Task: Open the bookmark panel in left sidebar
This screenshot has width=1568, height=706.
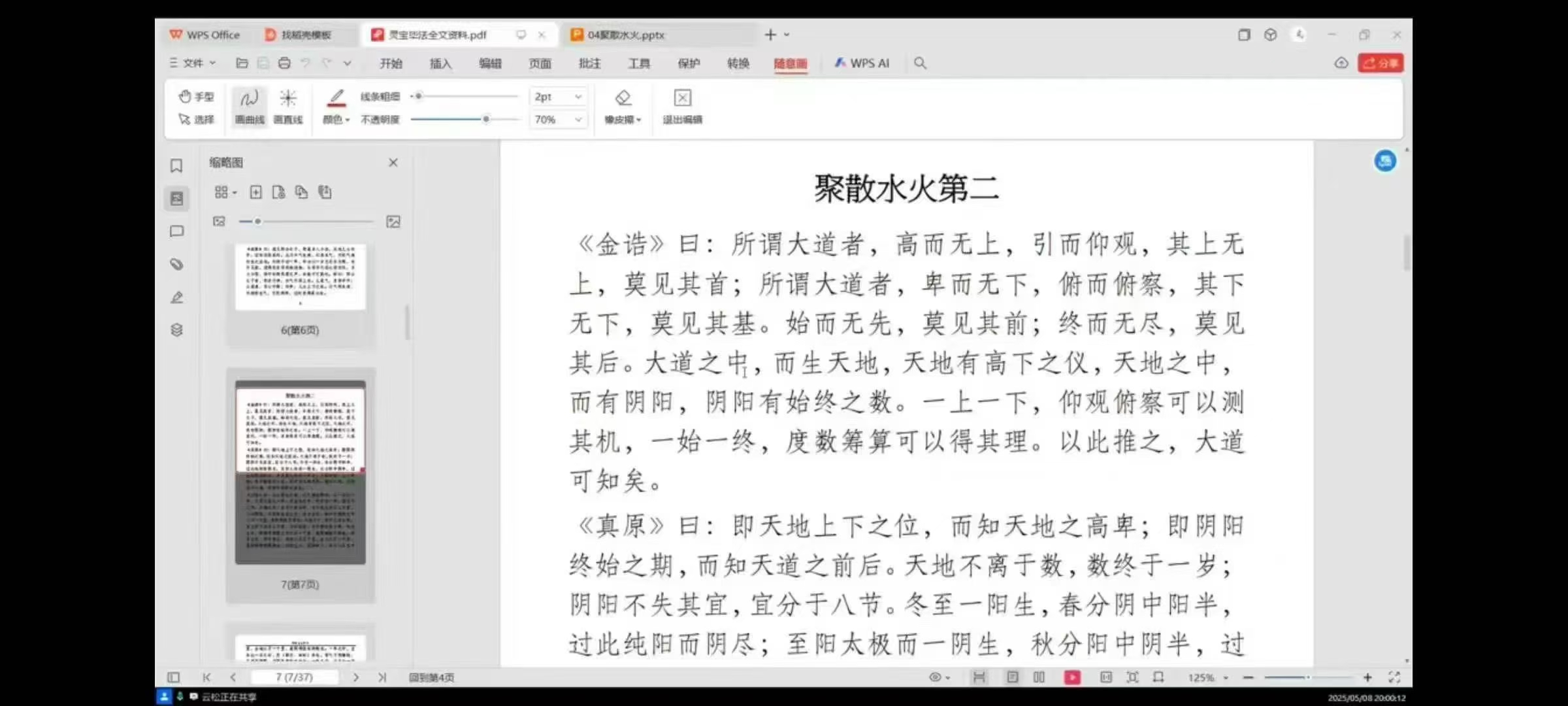Action: coord(176,166)
